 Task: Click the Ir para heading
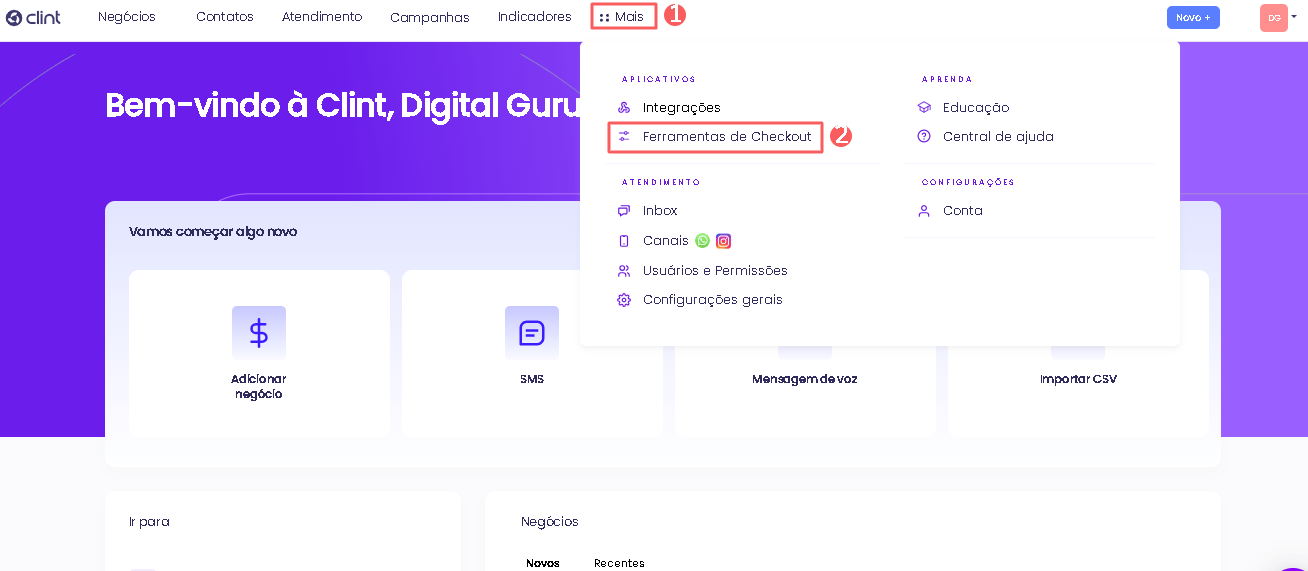tap(149, 522)
